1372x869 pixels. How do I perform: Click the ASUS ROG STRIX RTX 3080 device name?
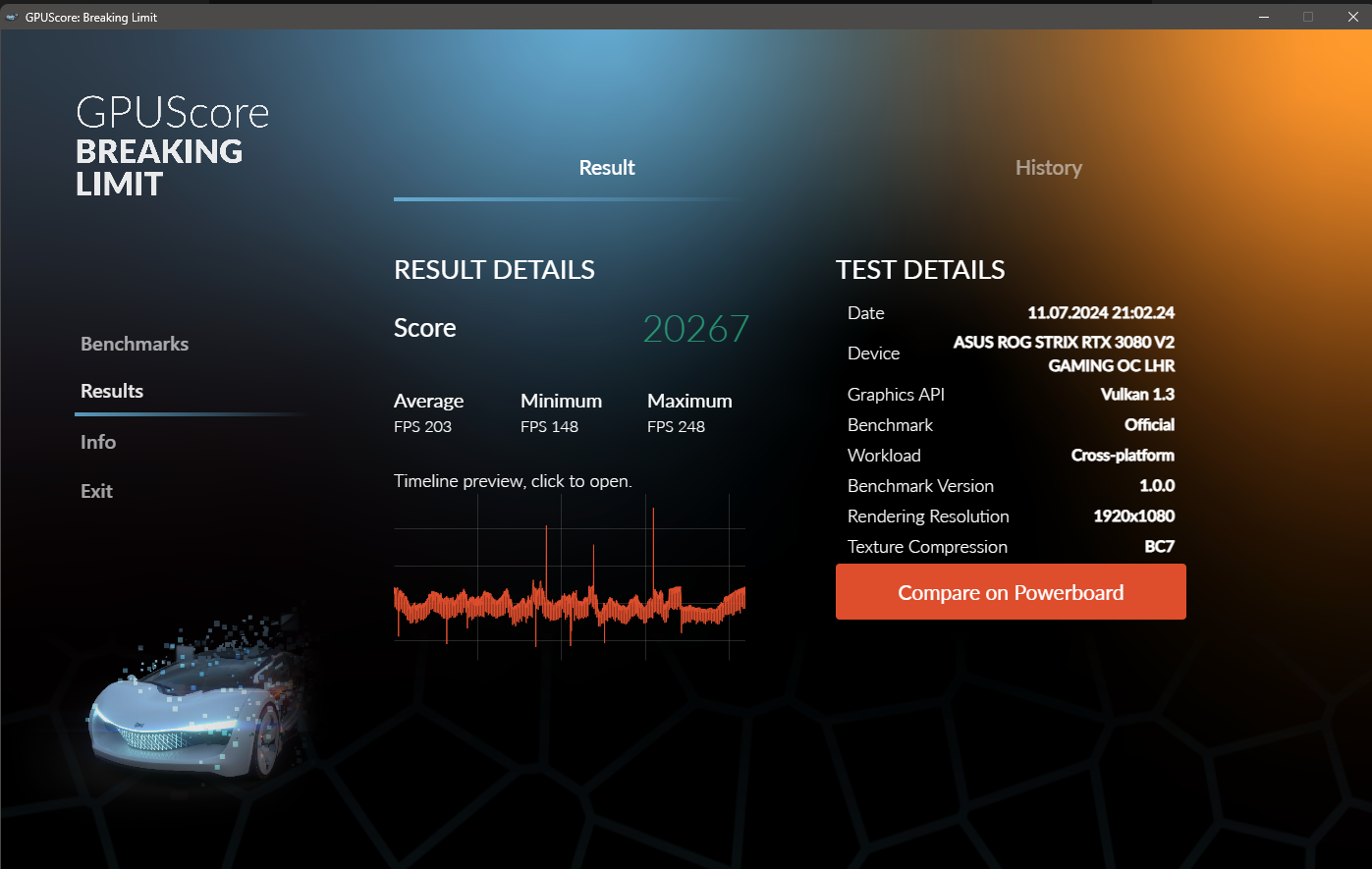click(1064, 353)
